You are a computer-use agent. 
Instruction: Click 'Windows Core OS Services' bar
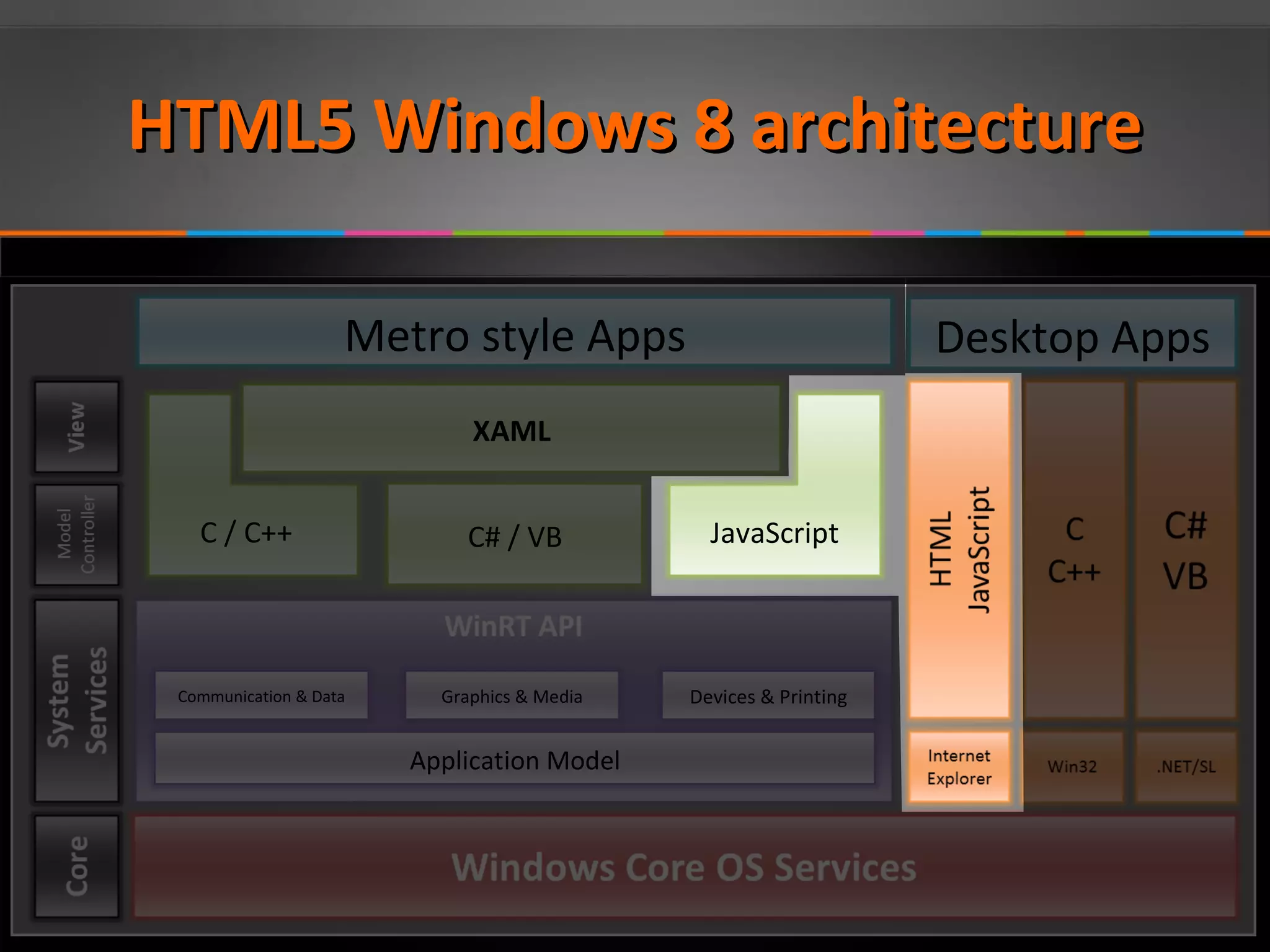(685, 866)
